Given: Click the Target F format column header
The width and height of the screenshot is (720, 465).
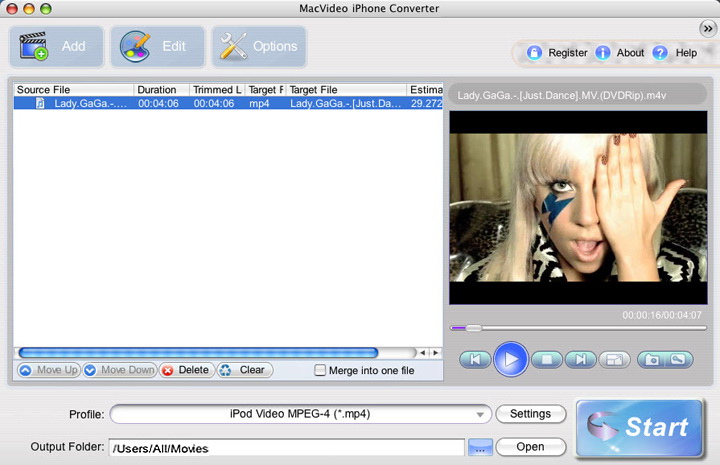Looking at the screenshot, I should (265, 90).
